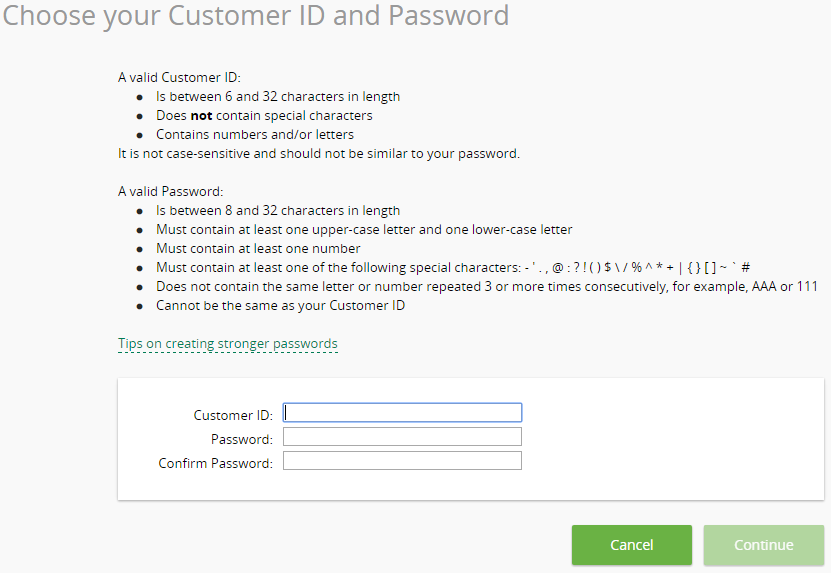Viewport: 831px width, 573px height.
Task: Click the not case-sensitive notice text
Action: pos(319,154)
